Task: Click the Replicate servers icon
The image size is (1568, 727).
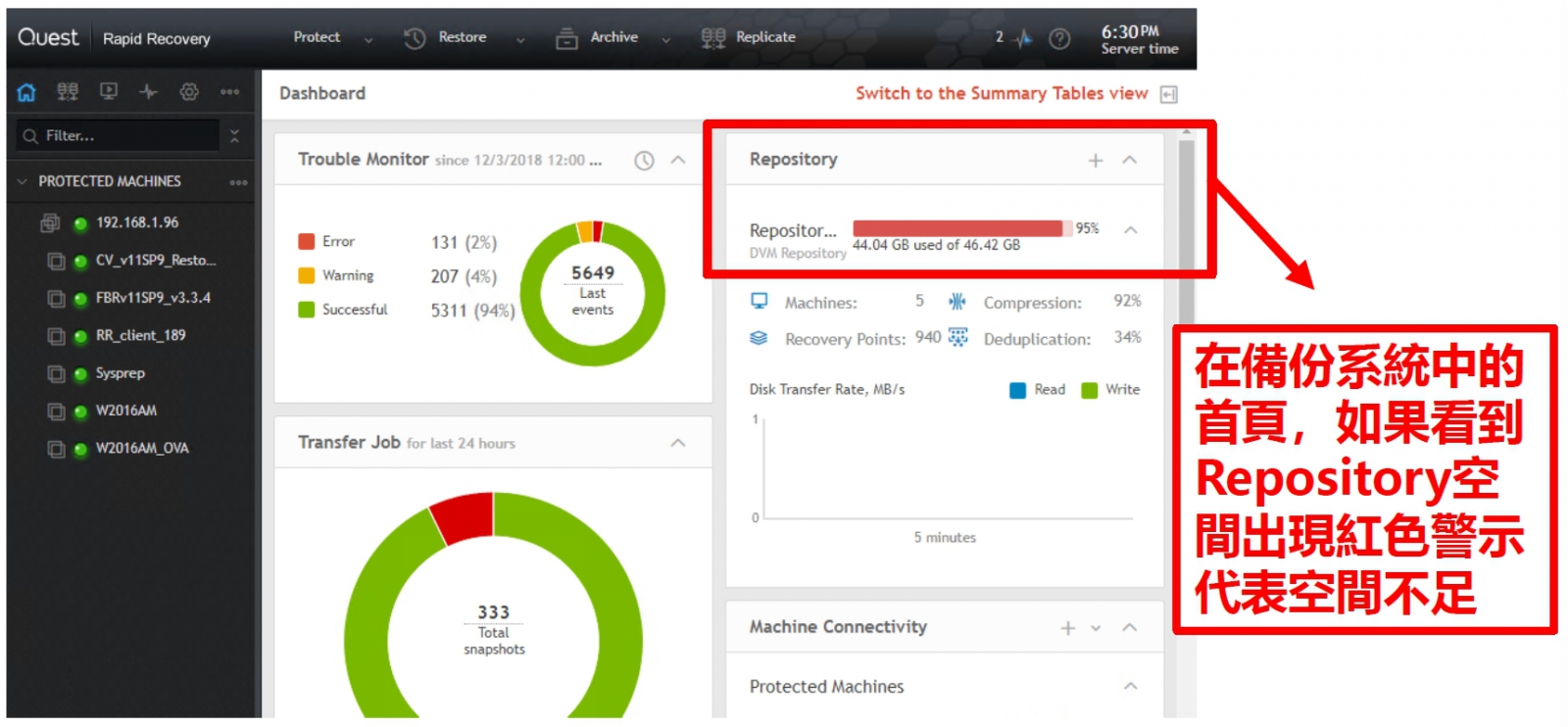Action: point(713,38)
